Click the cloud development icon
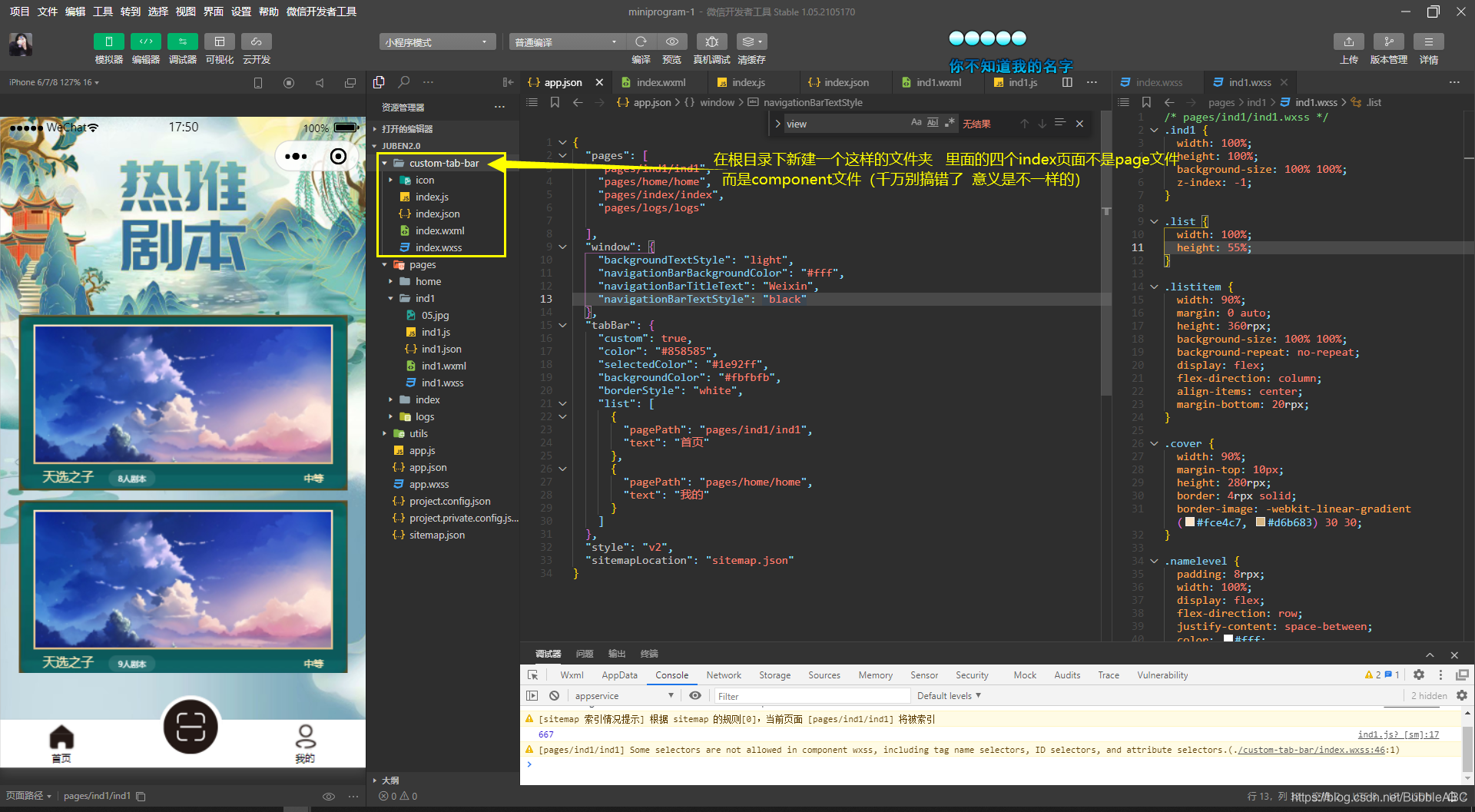1475x812 pixels. tap(256, 41)
